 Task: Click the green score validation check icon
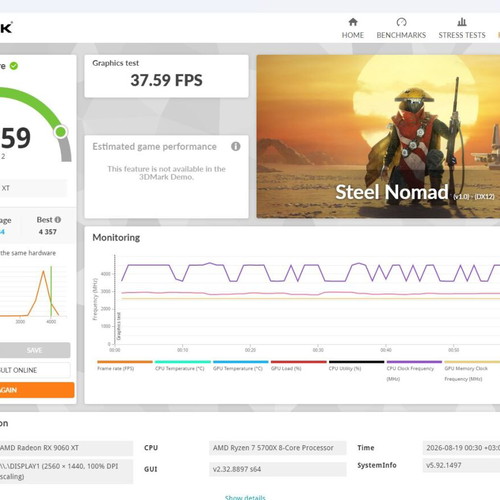(x=14, y=66)
